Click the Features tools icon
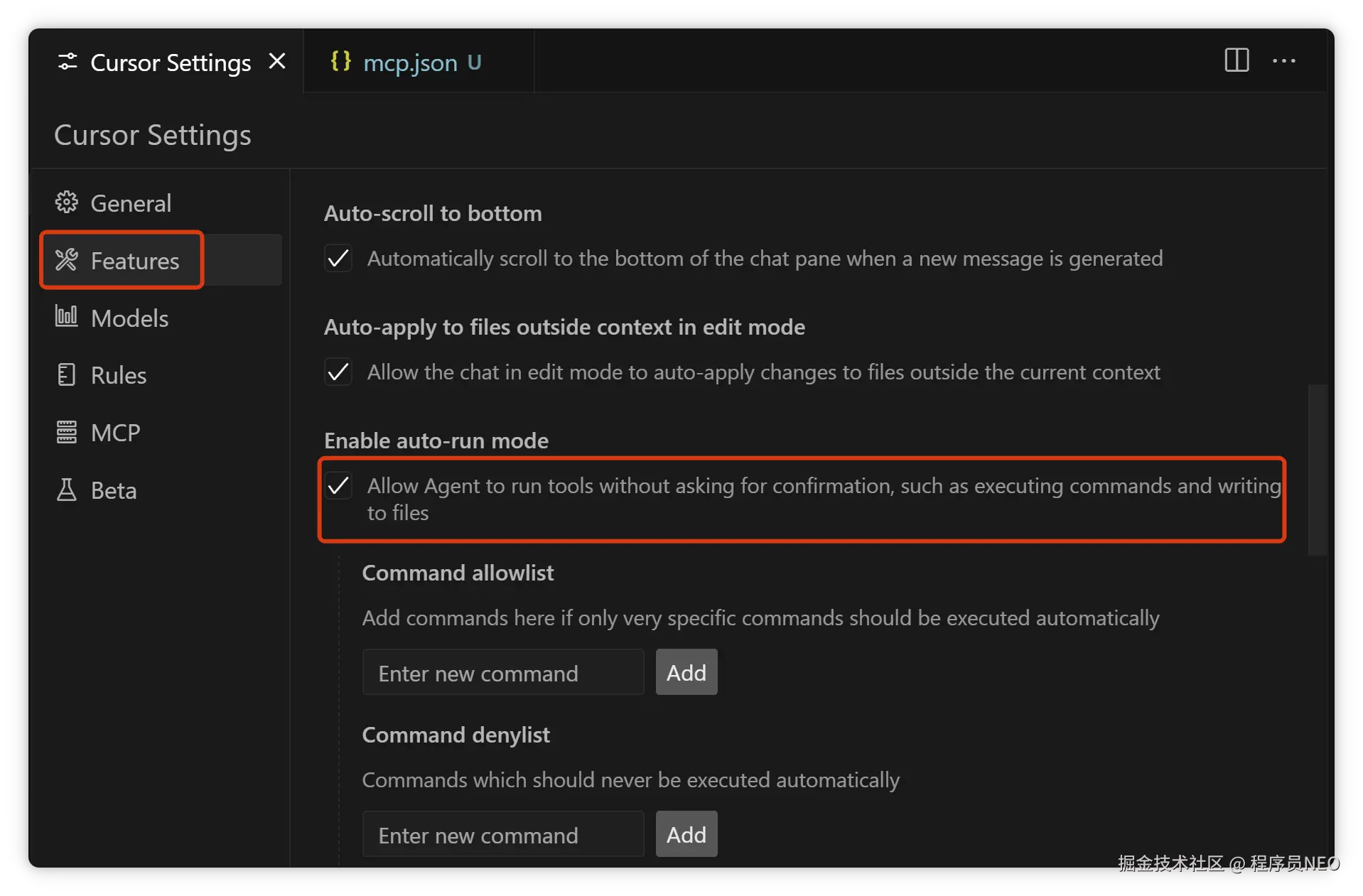 [67, 260]
